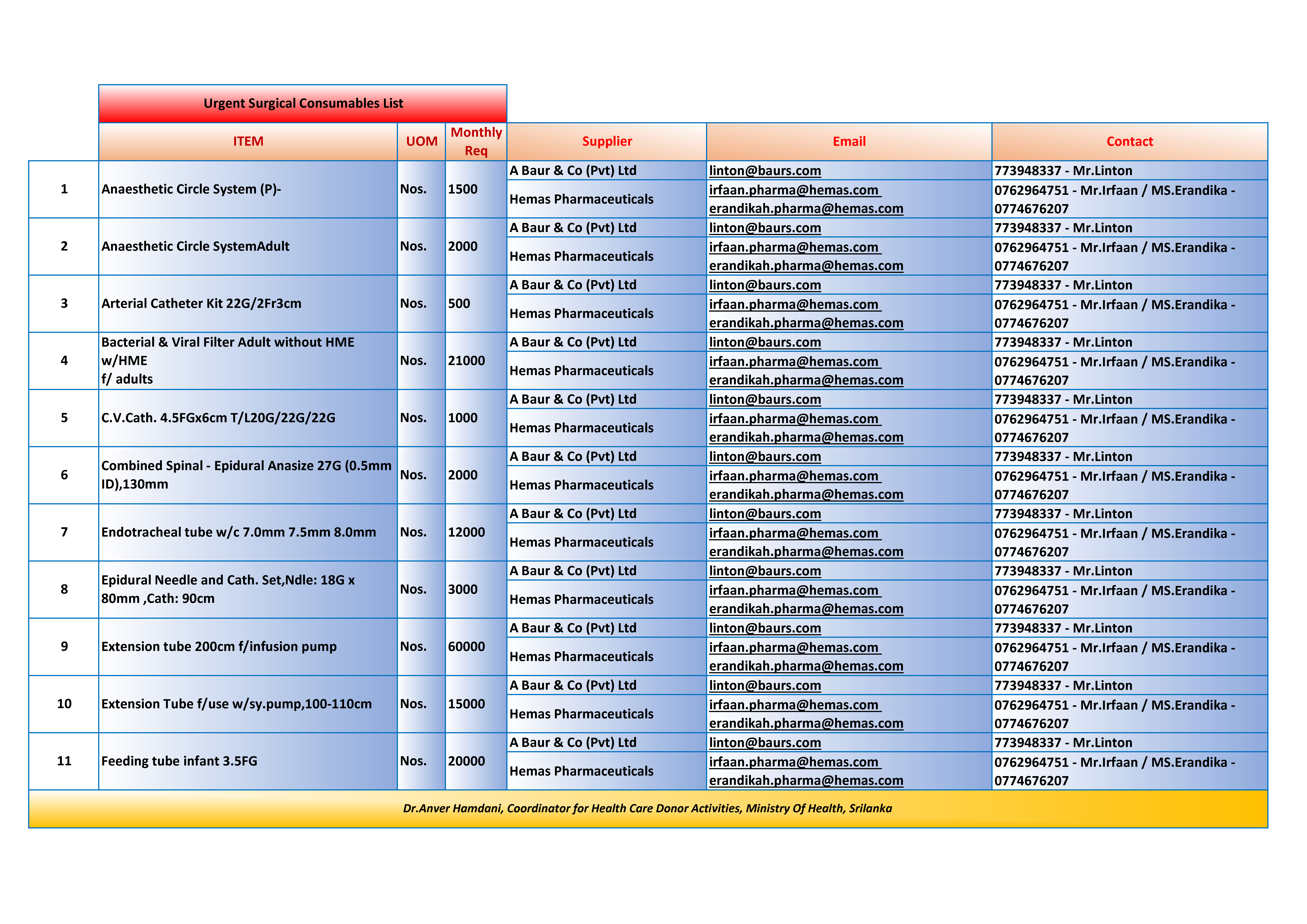This screenshot has width=1307, height=924.
Task: Click monthly requirement value 12000
Action: pos(476,532)
